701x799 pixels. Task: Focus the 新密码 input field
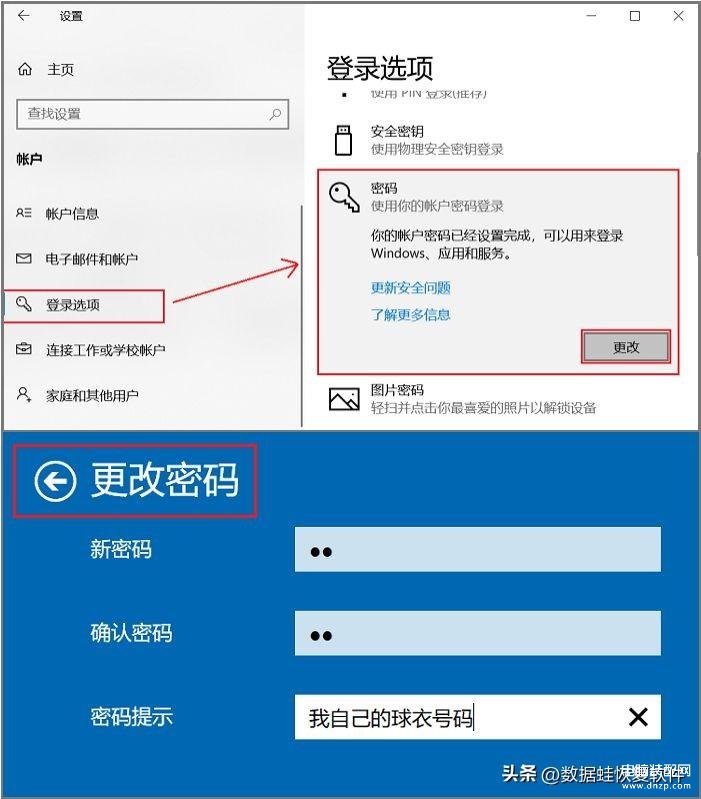pyautogui.click(x=477, y=549)
